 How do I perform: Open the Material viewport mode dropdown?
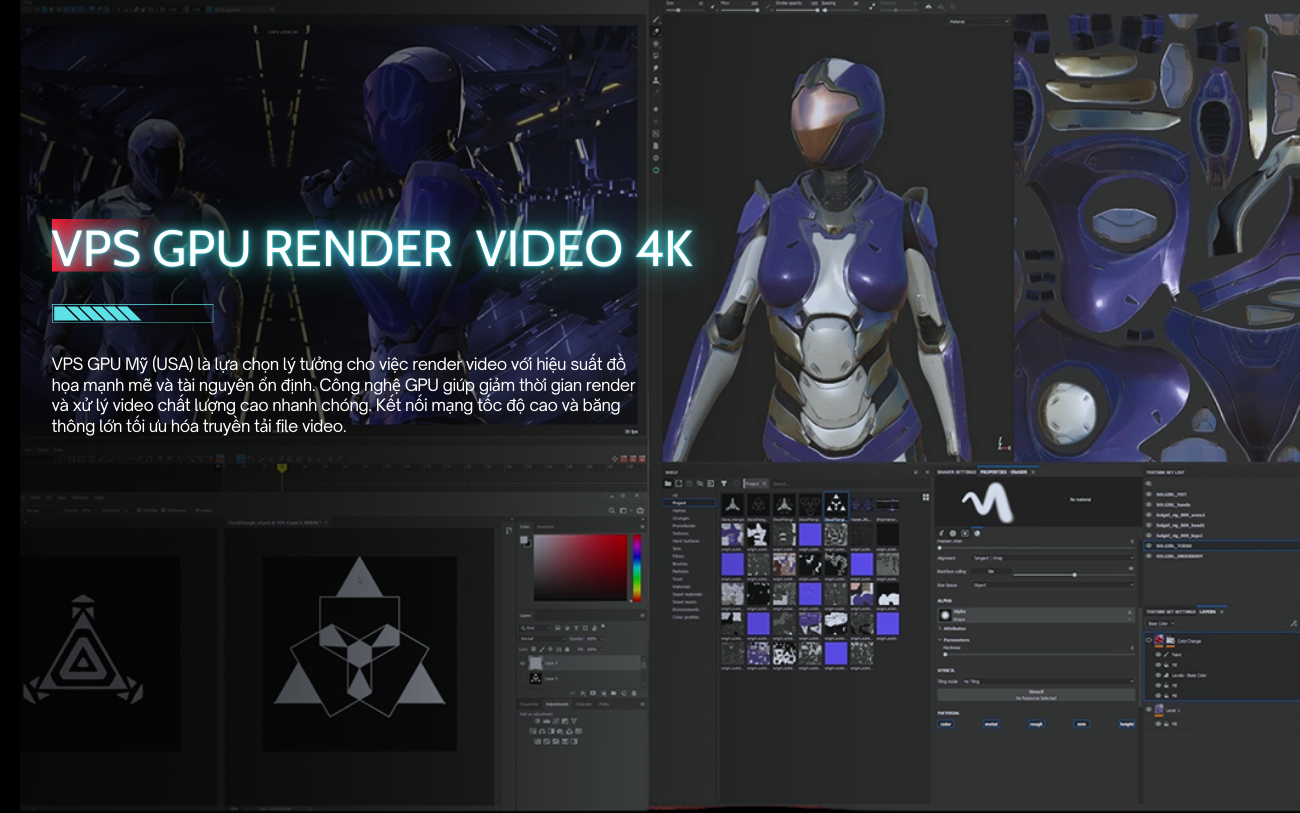pos(980,22)
